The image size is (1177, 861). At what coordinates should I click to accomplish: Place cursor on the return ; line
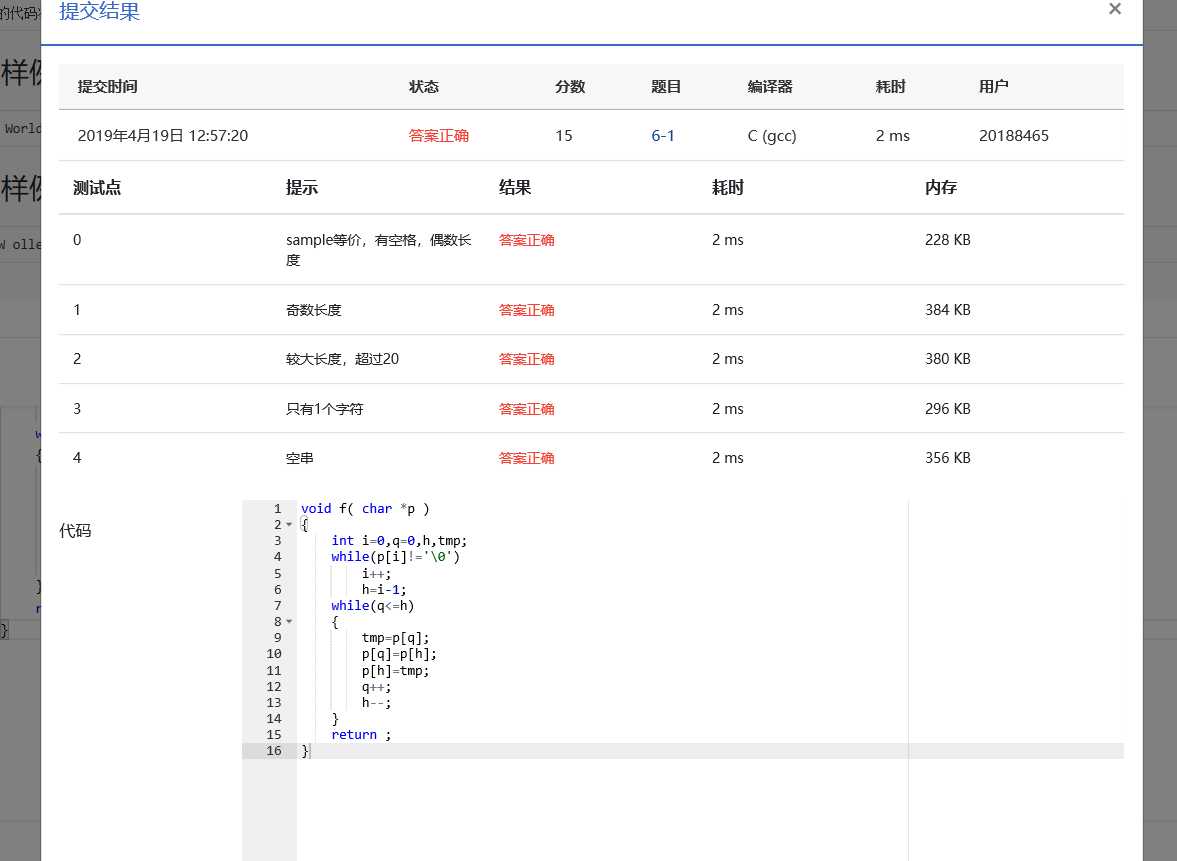[361, 735]
